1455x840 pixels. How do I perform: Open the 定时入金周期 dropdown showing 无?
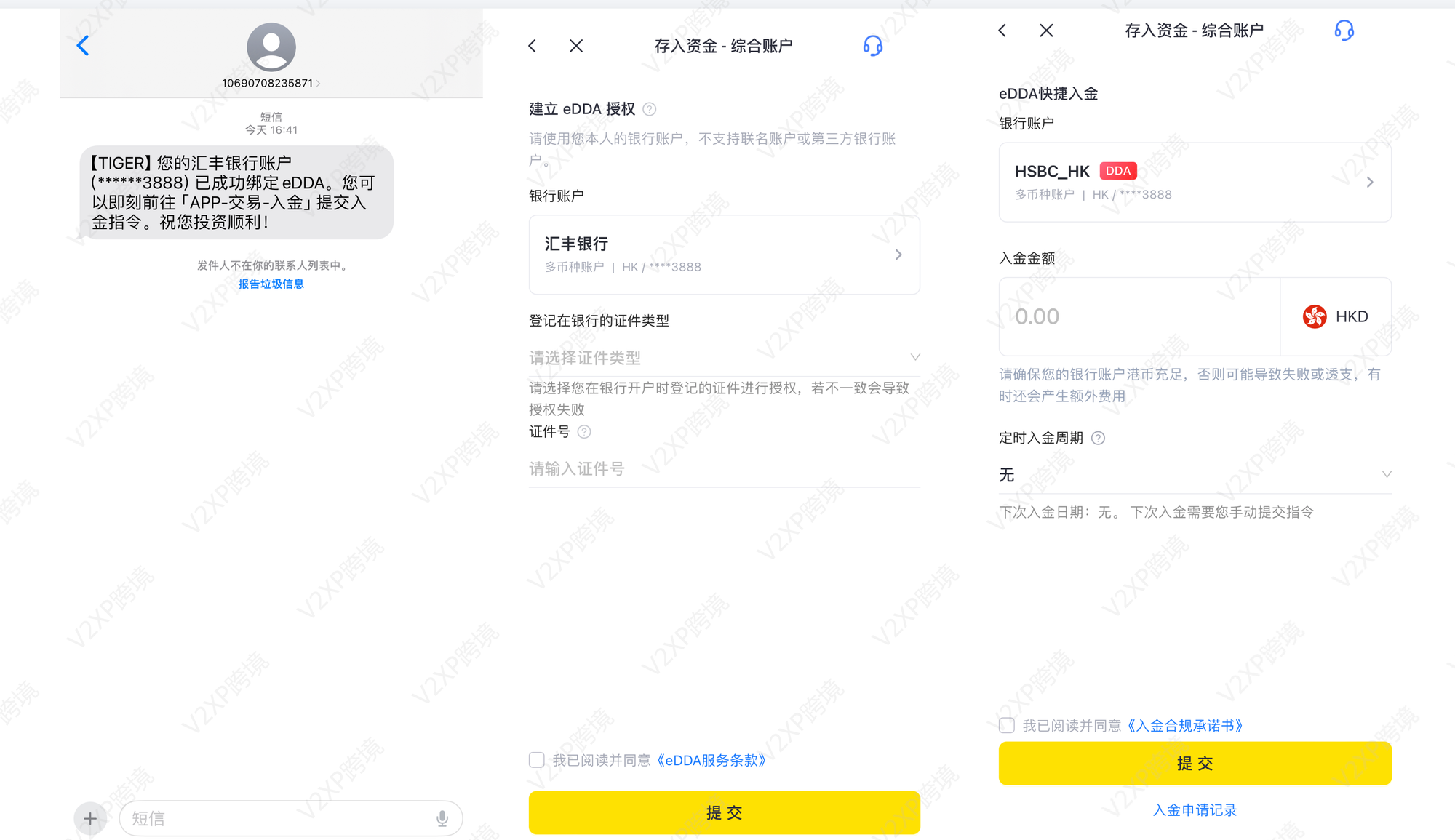(x=1195, y=475)
